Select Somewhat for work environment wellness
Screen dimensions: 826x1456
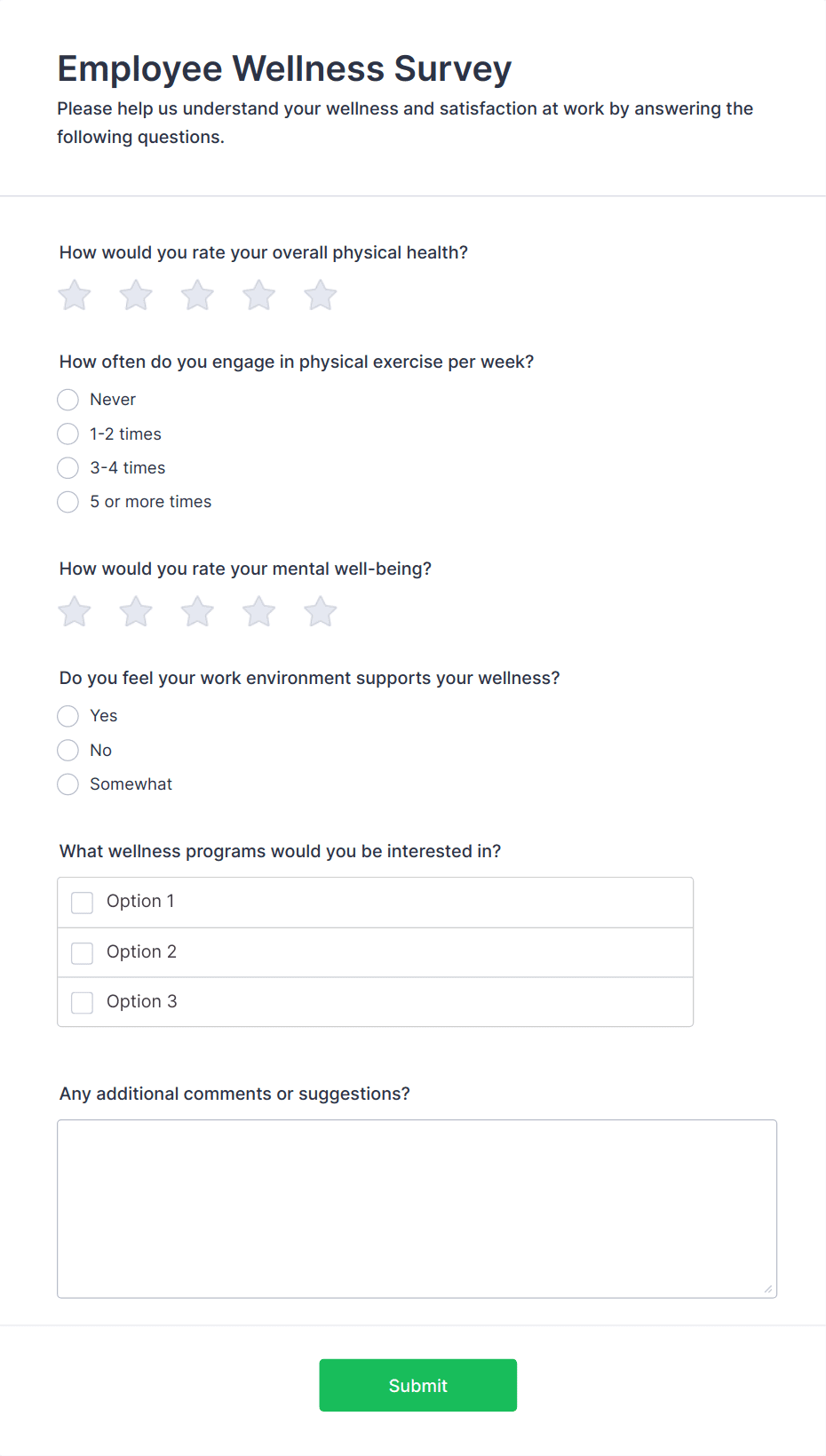click(x=68, y=784)
